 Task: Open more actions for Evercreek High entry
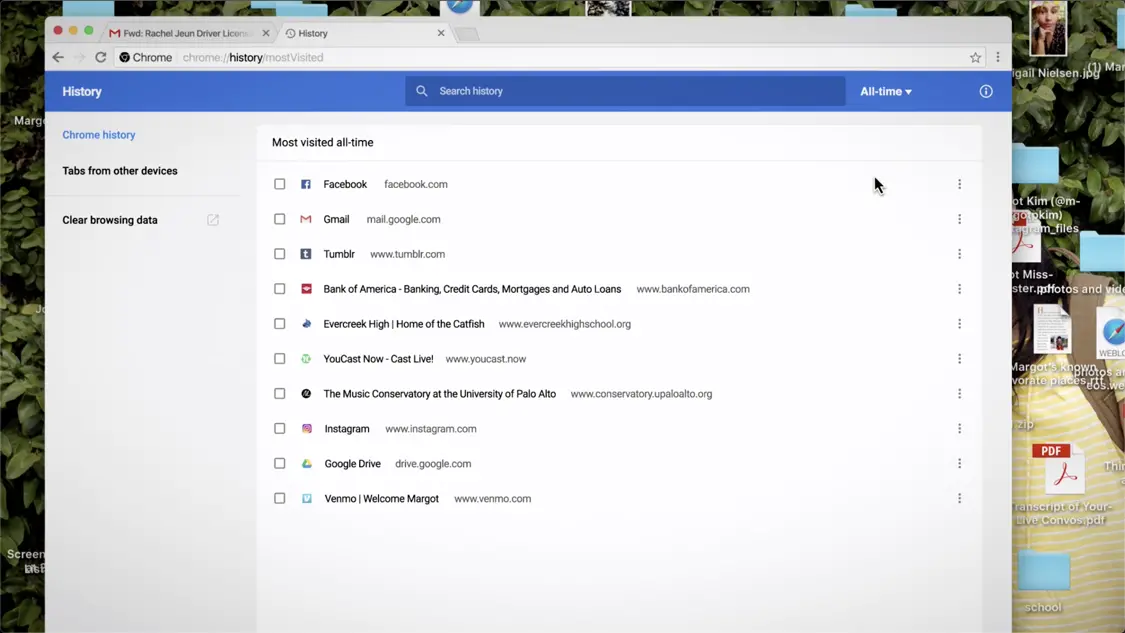pyautogui.click(x=959, y=324)
